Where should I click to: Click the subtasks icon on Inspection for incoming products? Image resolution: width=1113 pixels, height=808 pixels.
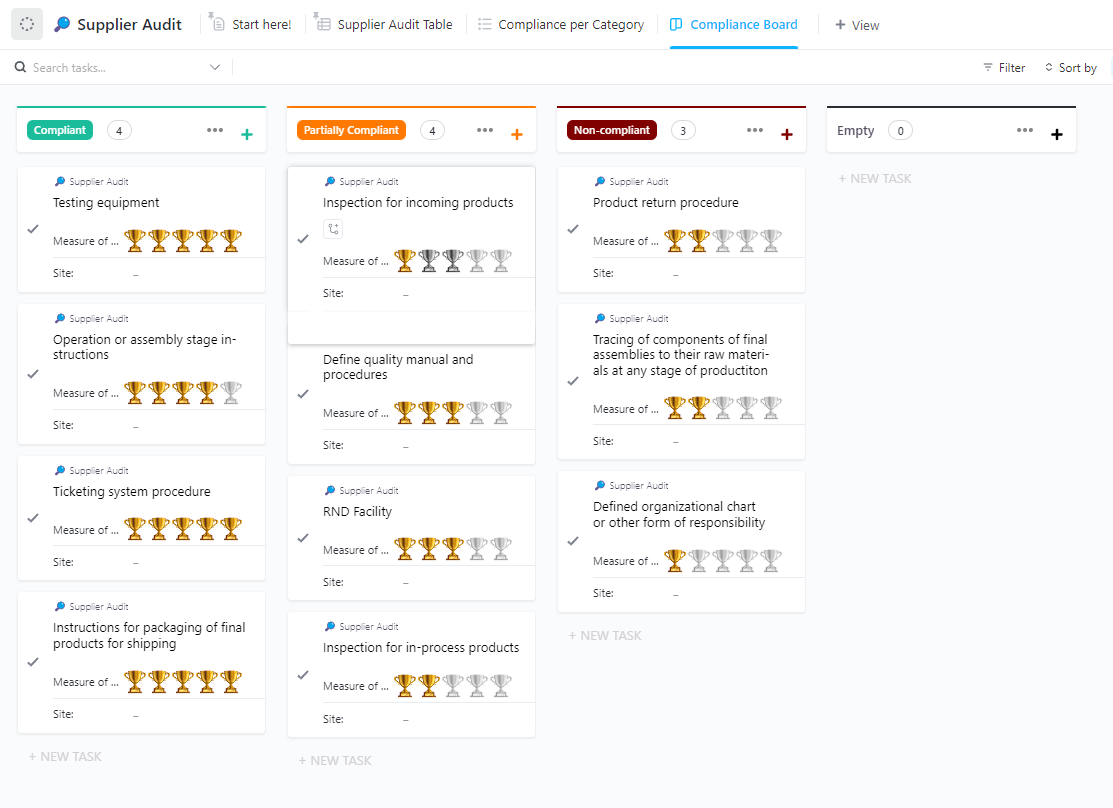pyautogui.click(x=332, y=229)
